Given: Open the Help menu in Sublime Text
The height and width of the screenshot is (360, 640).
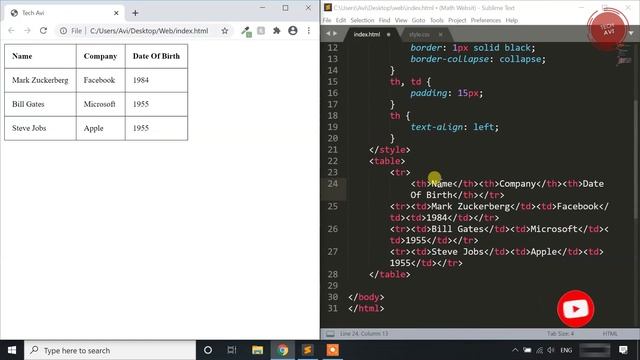Looking at the screenshot, I should (x=511, y=20).
